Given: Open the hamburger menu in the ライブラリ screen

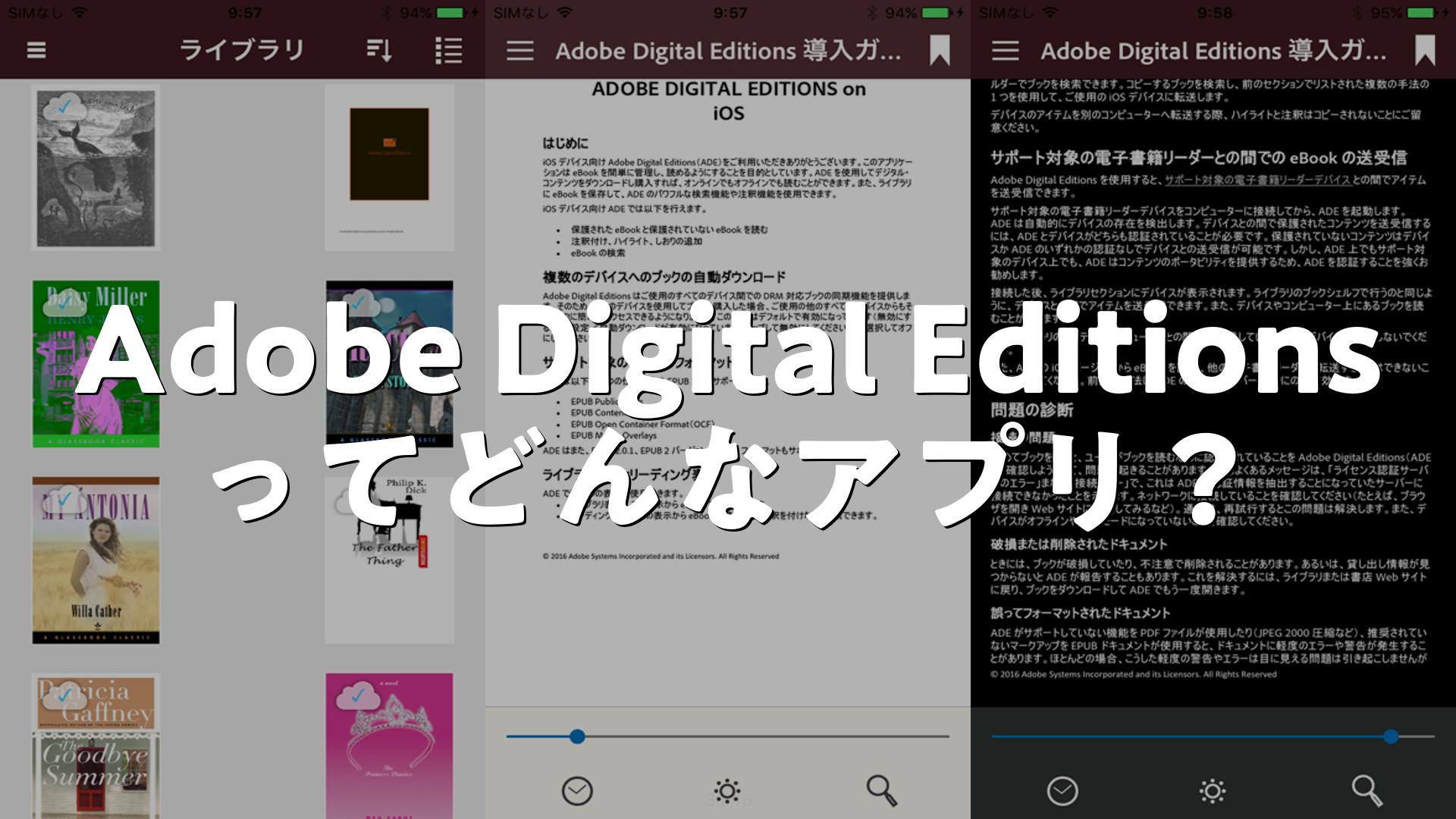Looking at the screenshot, I should [36, 51].
